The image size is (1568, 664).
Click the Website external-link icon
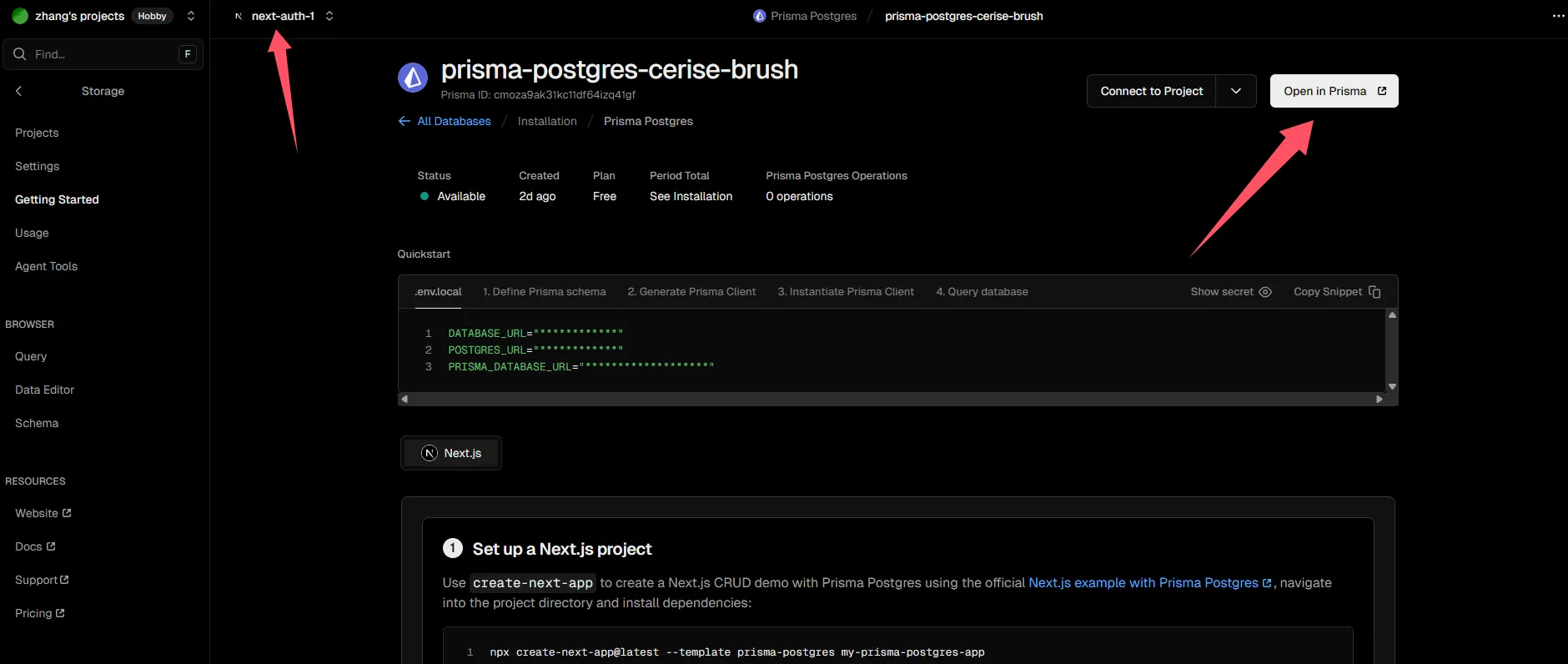pos(67,513)
